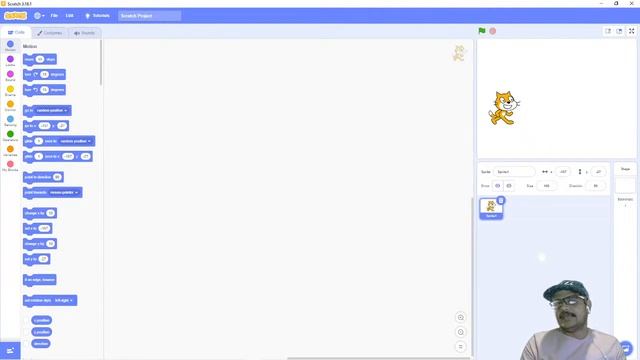Switch to the Costumes tab

50,33
